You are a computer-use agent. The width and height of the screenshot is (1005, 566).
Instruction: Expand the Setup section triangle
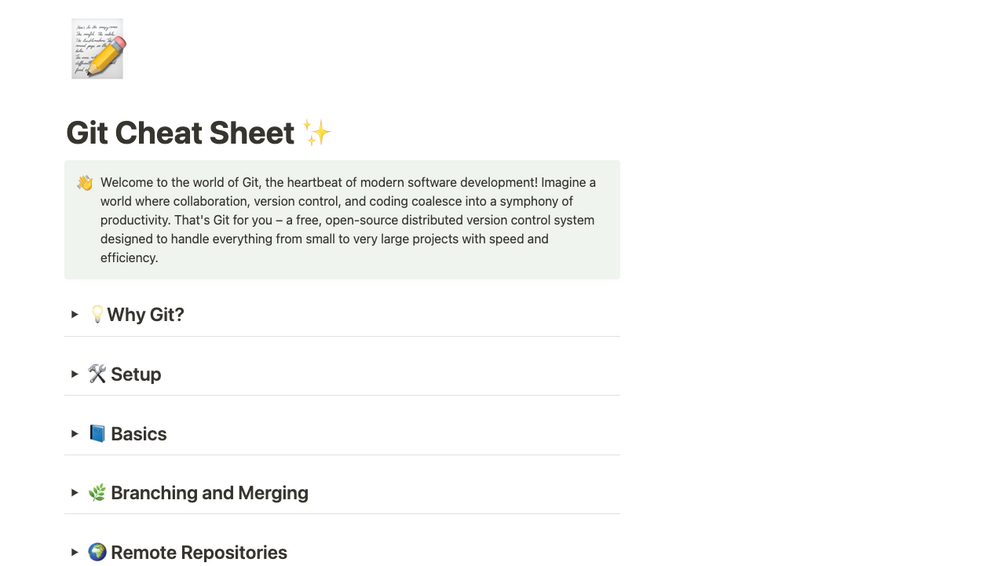click(75, 374)
